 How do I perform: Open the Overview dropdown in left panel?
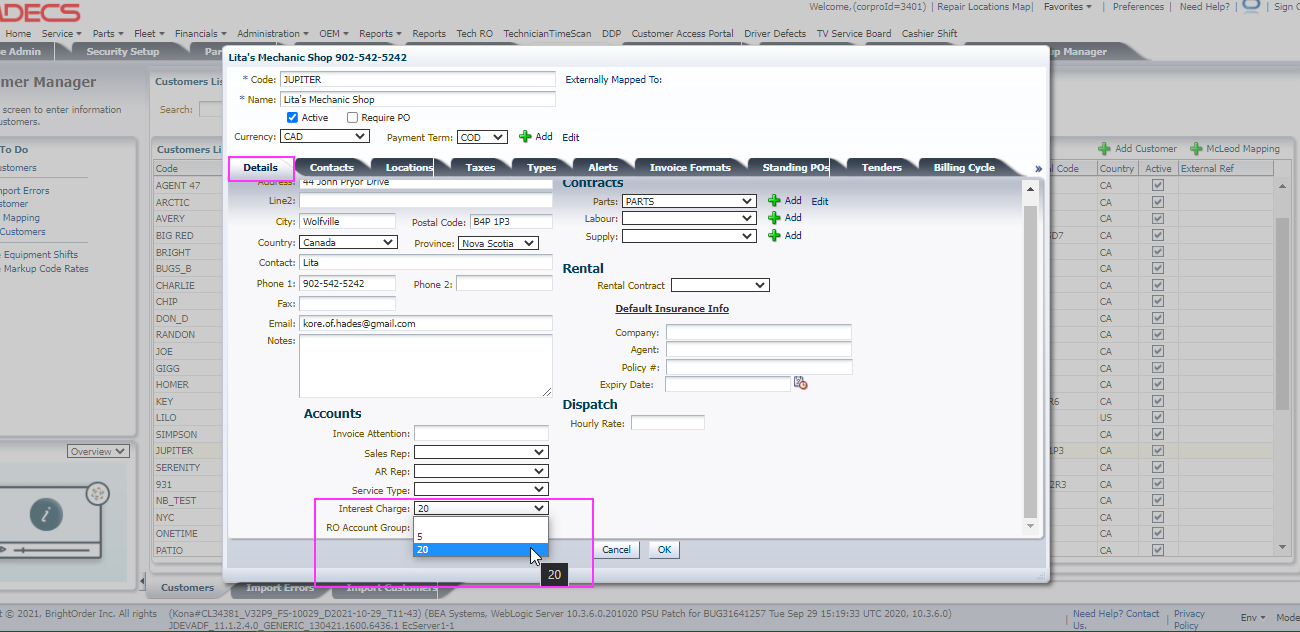[x=98, y=452]
